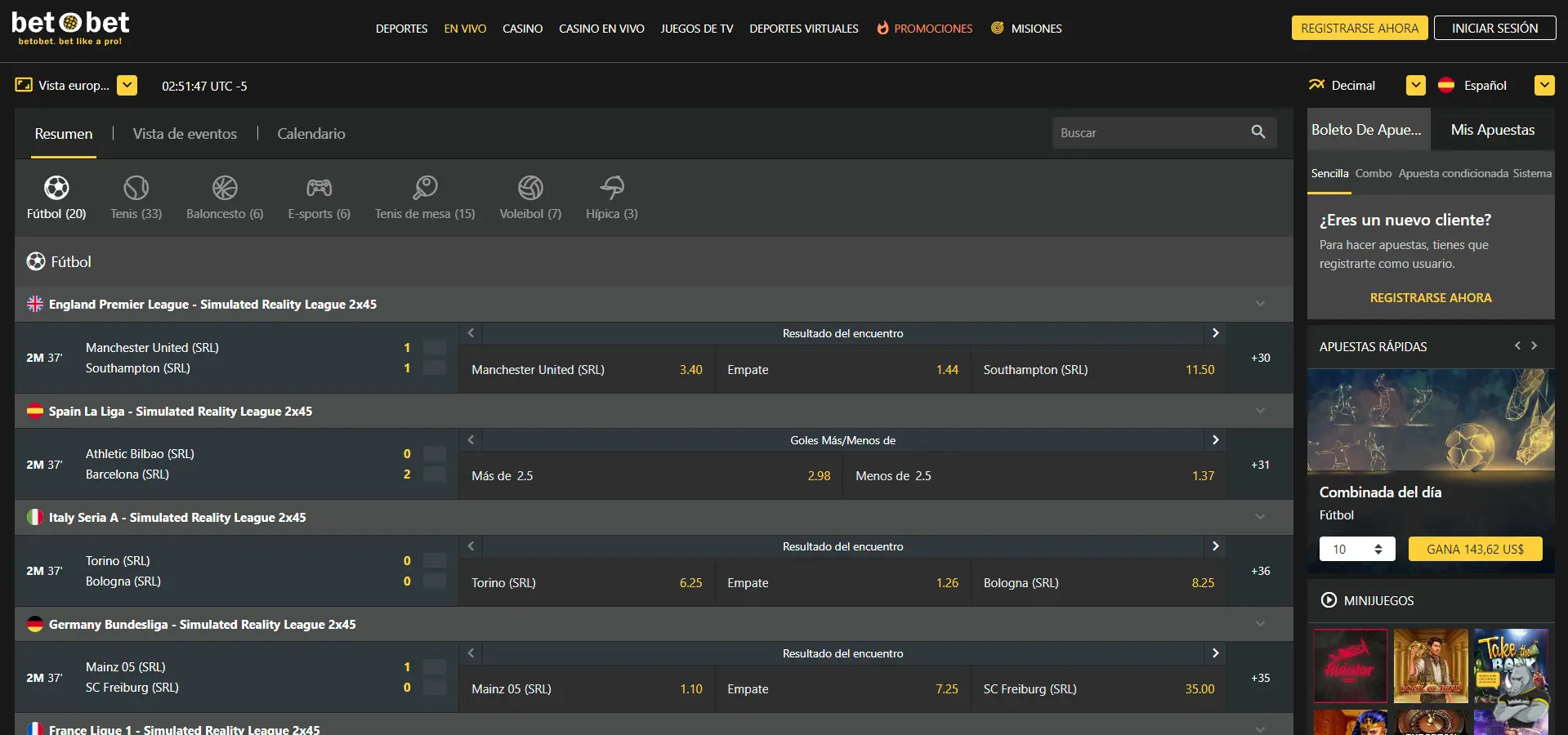Screen dimensions: 1568x735
Task: Adjust the stake amount stepper showing 10
Action: pos(1378,549)
